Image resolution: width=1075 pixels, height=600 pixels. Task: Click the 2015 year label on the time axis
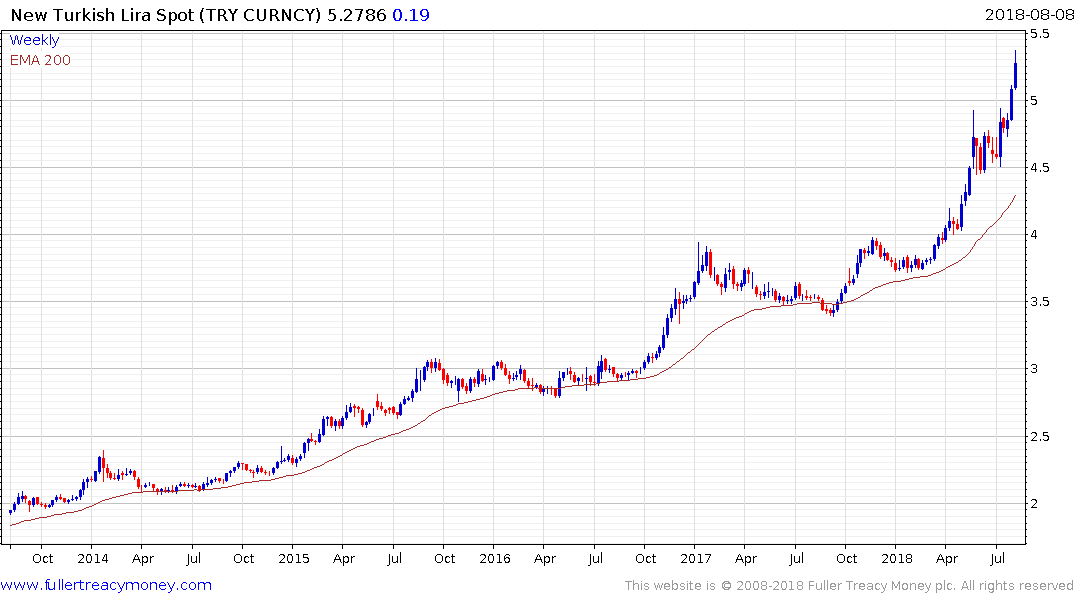pos(293,558)
